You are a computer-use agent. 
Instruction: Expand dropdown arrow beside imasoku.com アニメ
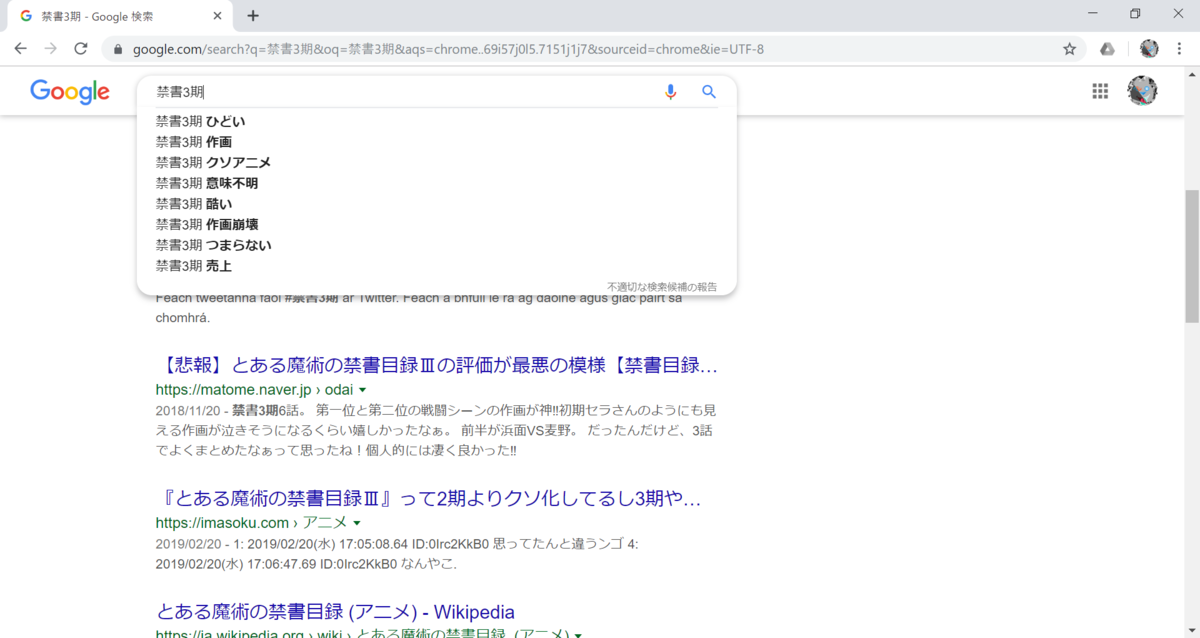tap(357, 523)
